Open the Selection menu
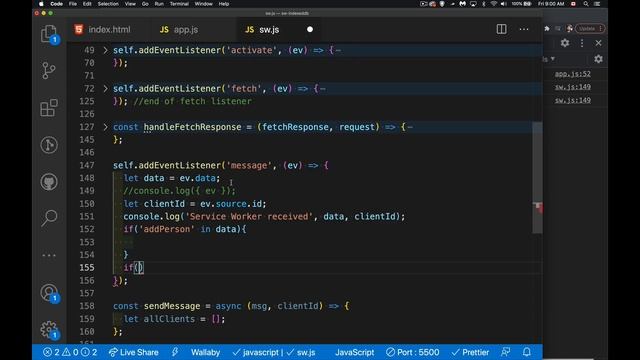Viewport: 640px width, 360px height. pos(108,4)
